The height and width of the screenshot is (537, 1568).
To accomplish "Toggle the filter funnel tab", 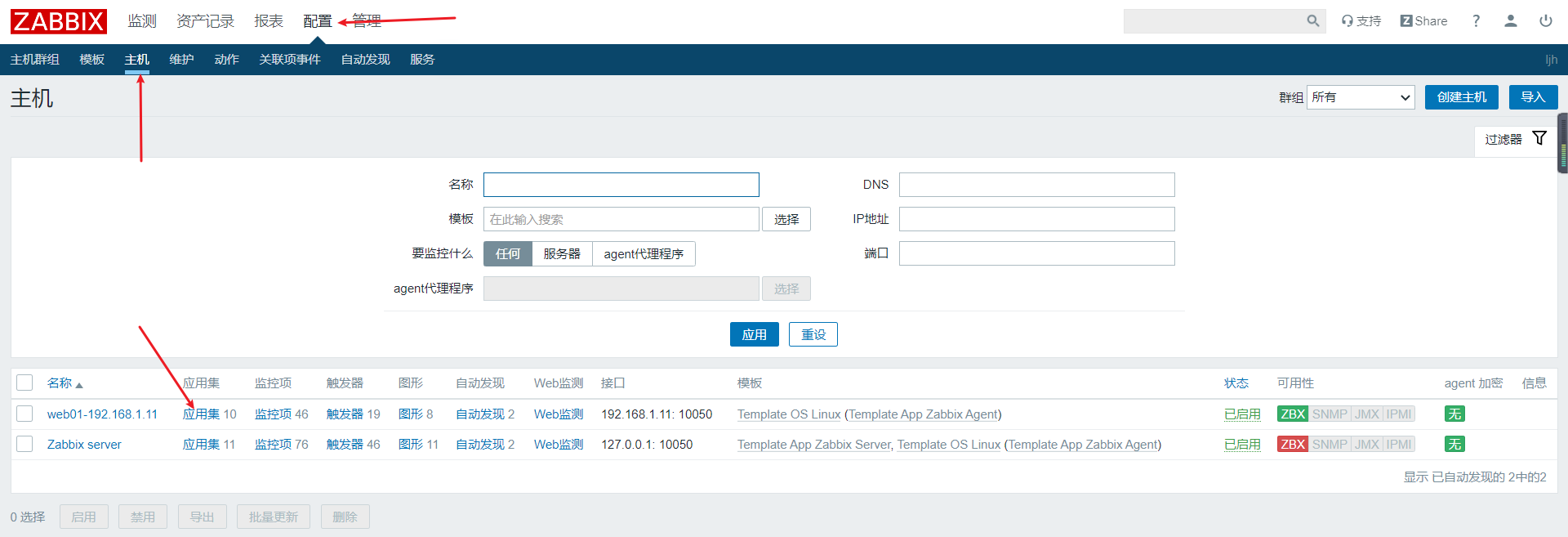I will coord(1516,139).
